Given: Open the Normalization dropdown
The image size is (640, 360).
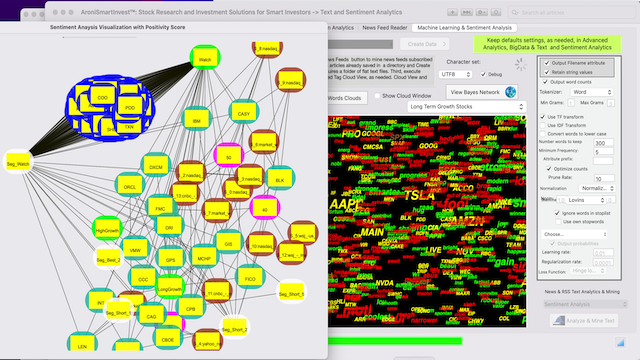Looking at the screenshot, I should pyautogui.click(x=597, y=188).
